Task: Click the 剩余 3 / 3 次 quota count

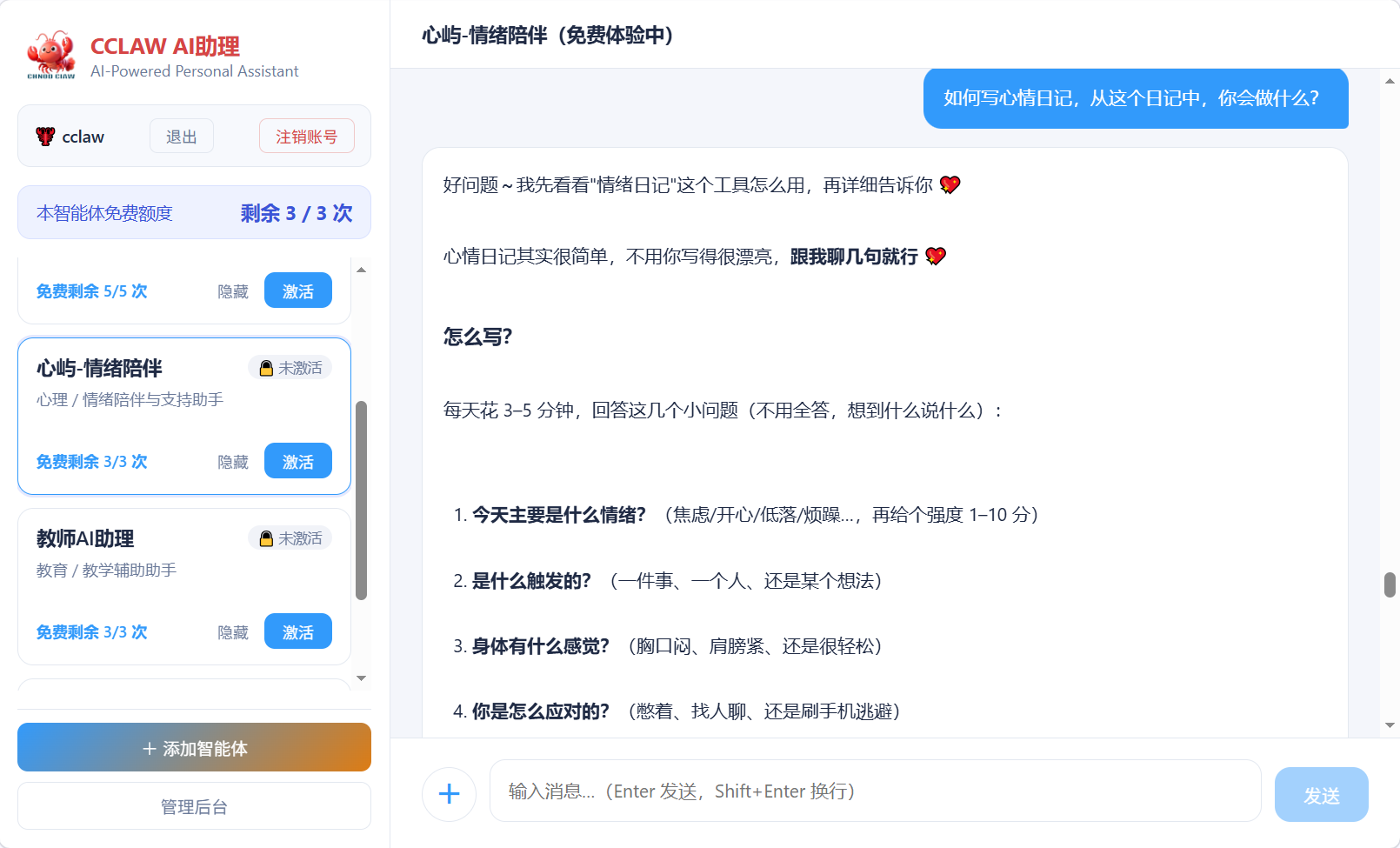Action: [297, 213]
